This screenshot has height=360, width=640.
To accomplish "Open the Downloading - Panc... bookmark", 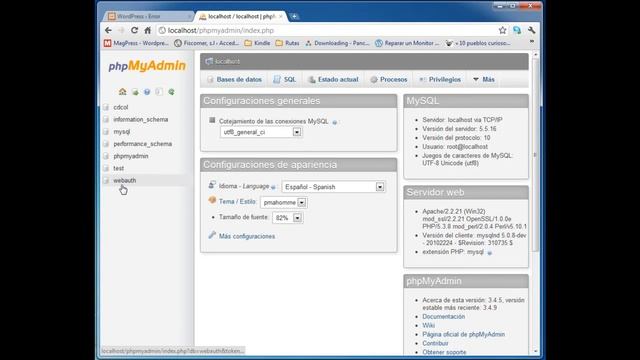I will 337,43.
